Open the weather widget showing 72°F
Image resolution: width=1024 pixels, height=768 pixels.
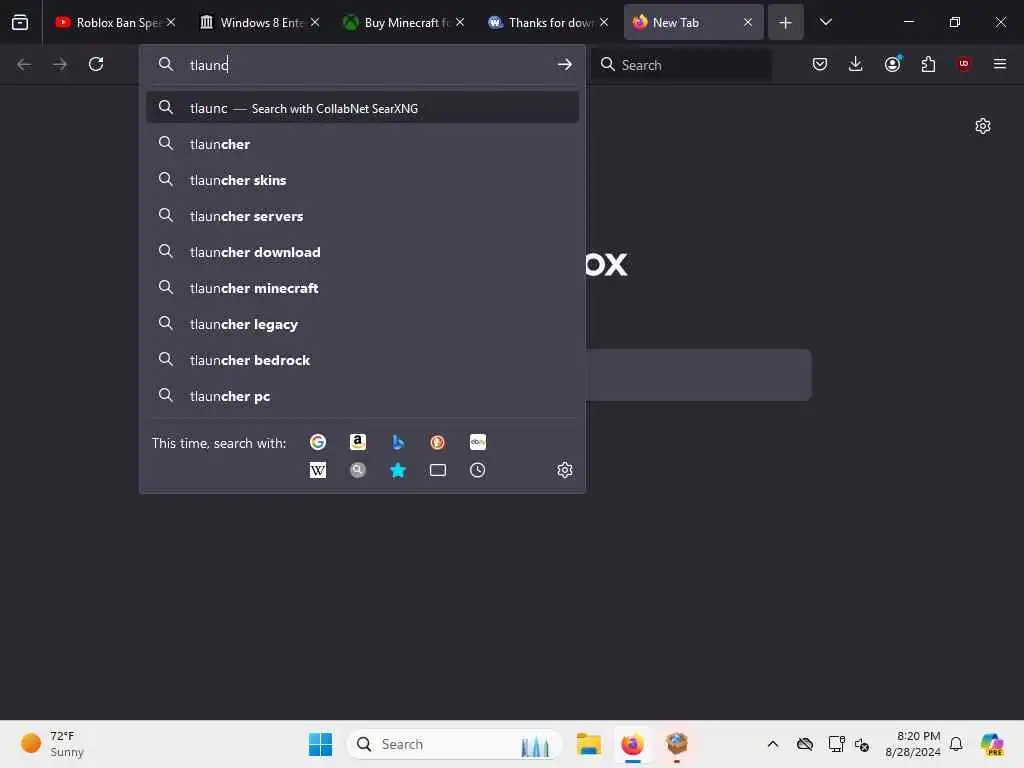pos(53,744)
